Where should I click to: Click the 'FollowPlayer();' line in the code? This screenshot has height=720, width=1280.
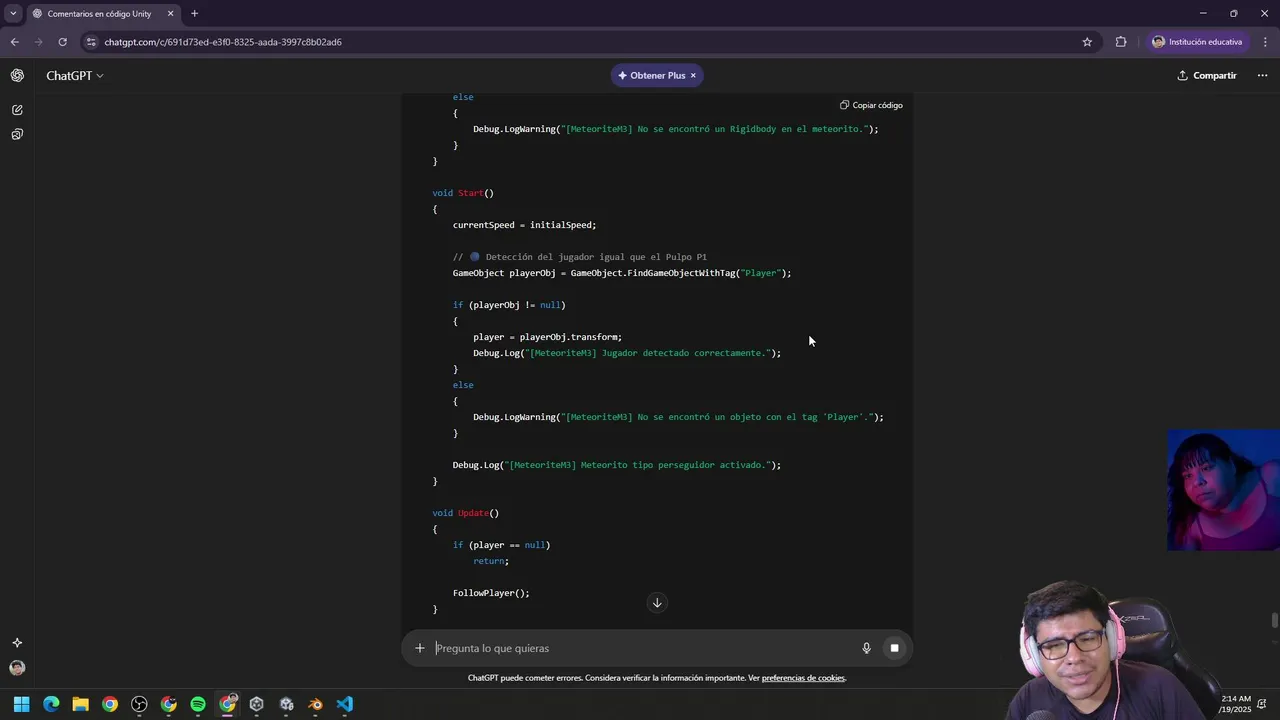[x=491, y=593]
